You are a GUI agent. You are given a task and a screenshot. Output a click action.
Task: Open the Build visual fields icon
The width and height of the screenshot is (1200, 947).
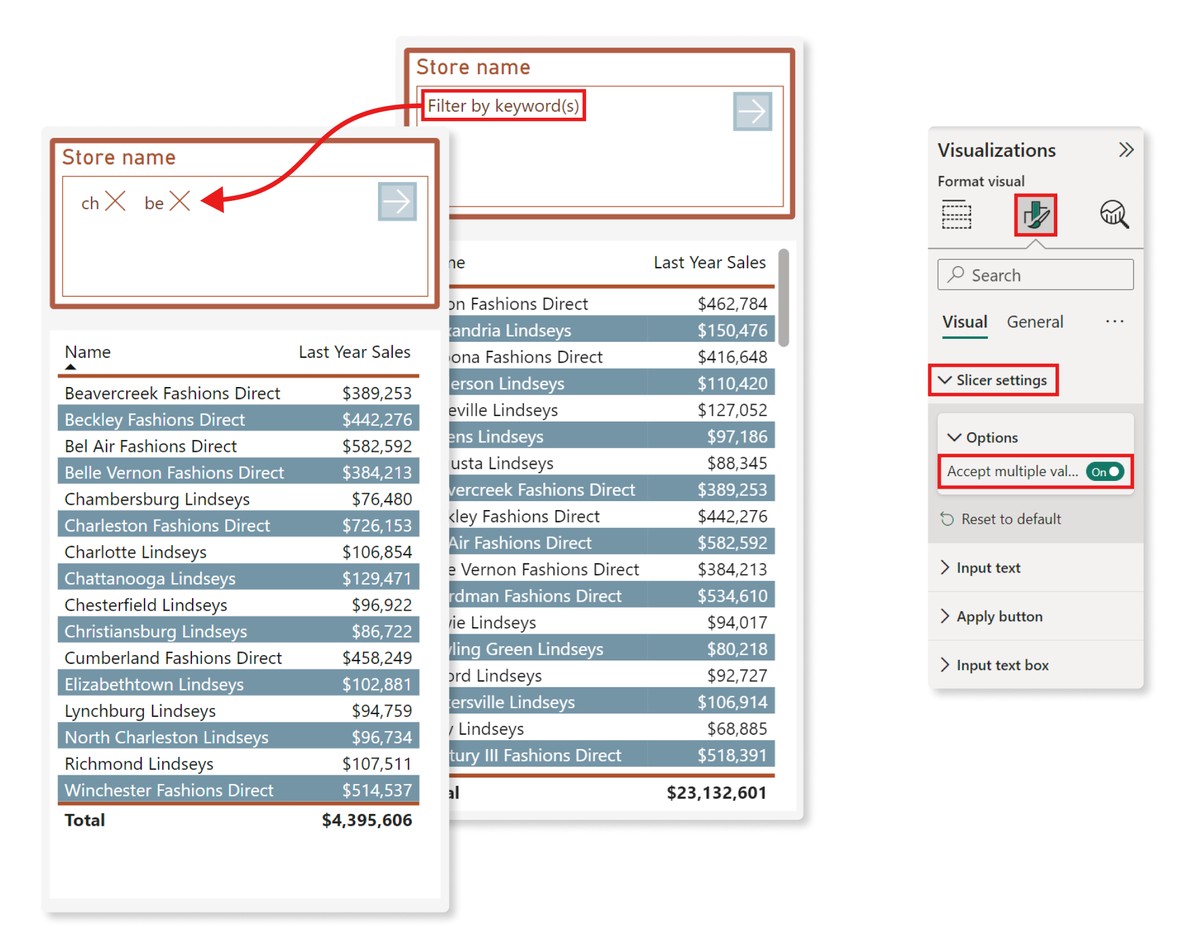pos(957,214)
